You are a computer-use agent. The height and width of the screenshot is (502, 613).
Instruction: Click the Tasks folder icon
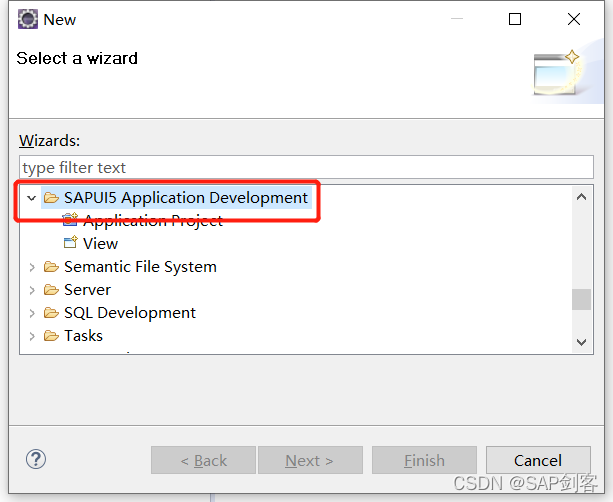coord(51,336)
